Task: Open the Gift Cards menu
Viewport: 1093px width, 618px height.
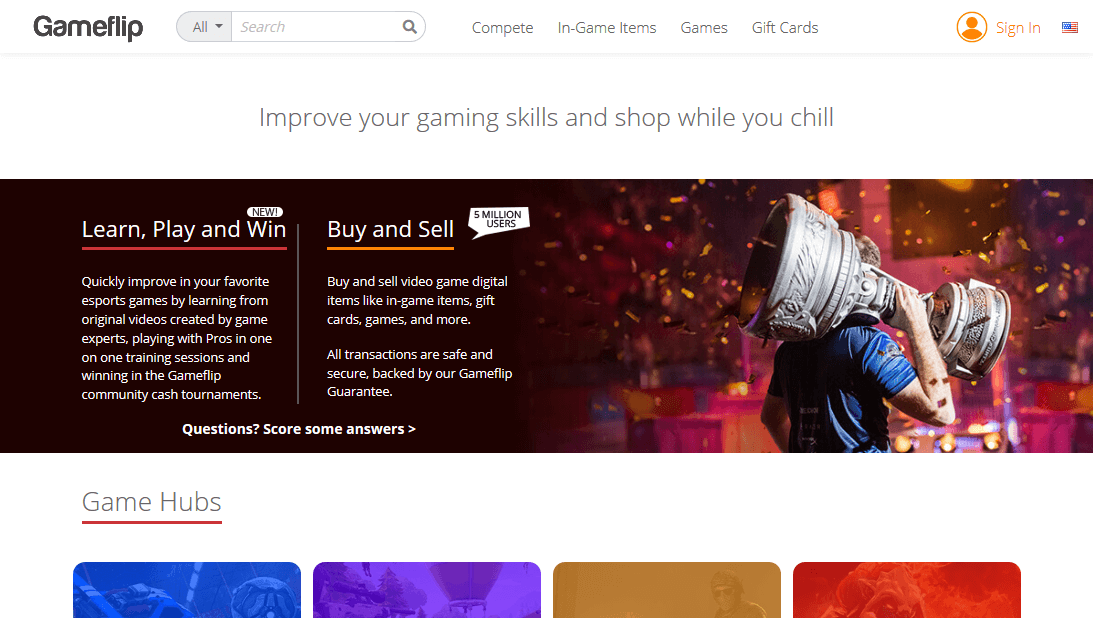Action: pyautogui.click(x=785, y=28)
